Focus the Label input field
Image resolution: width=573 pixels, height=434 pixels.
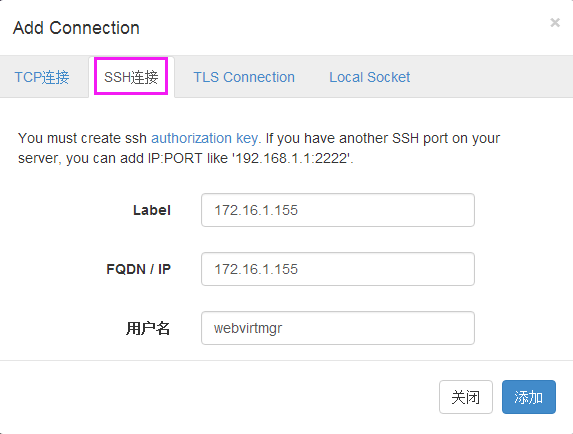pyautogui.click(x=338, y=210)
